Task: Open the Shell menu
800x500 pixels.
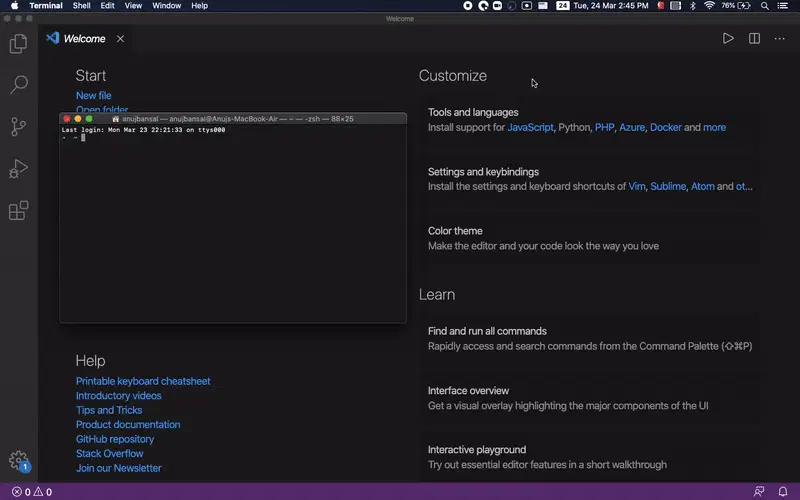Action: click(82, 6)
